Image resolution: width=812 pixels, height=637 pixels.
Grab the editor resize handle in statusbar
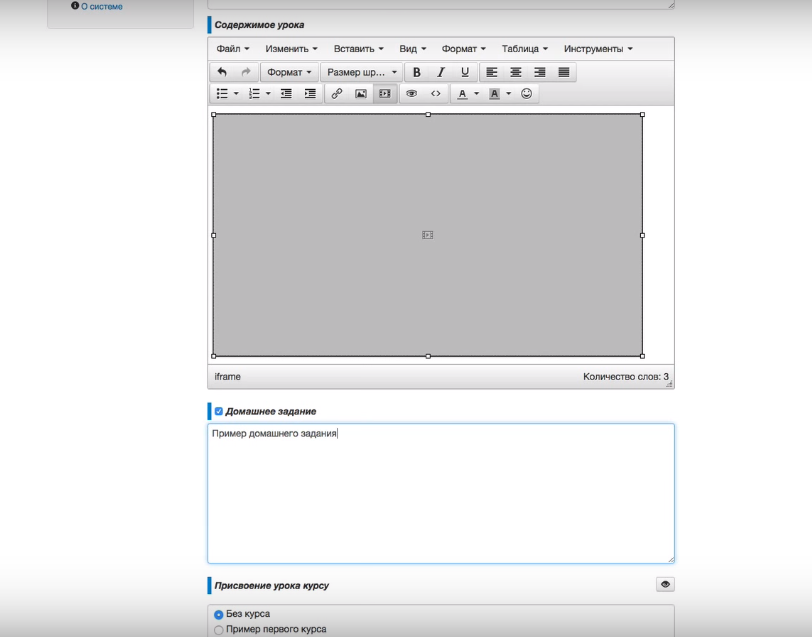click(x=669, y=384)
